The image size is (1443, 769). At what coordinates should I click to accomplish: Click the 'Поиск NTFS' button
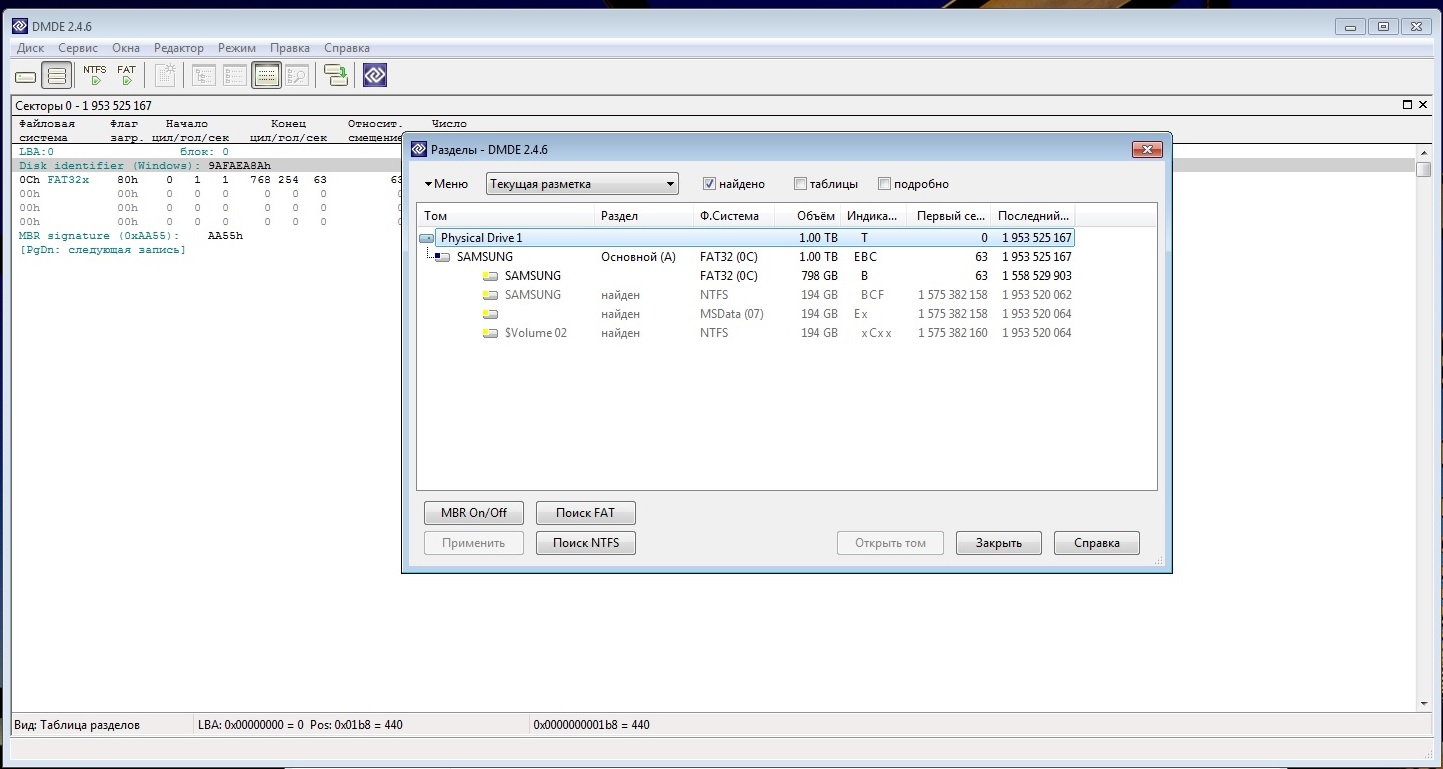point(586,543)
